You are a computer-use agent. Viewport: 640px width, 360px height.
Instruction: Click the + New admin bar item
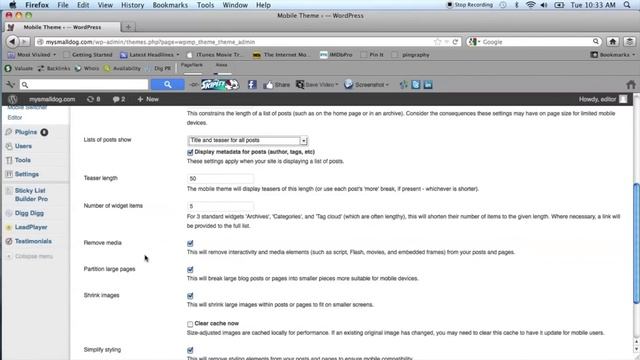point(148,99)
